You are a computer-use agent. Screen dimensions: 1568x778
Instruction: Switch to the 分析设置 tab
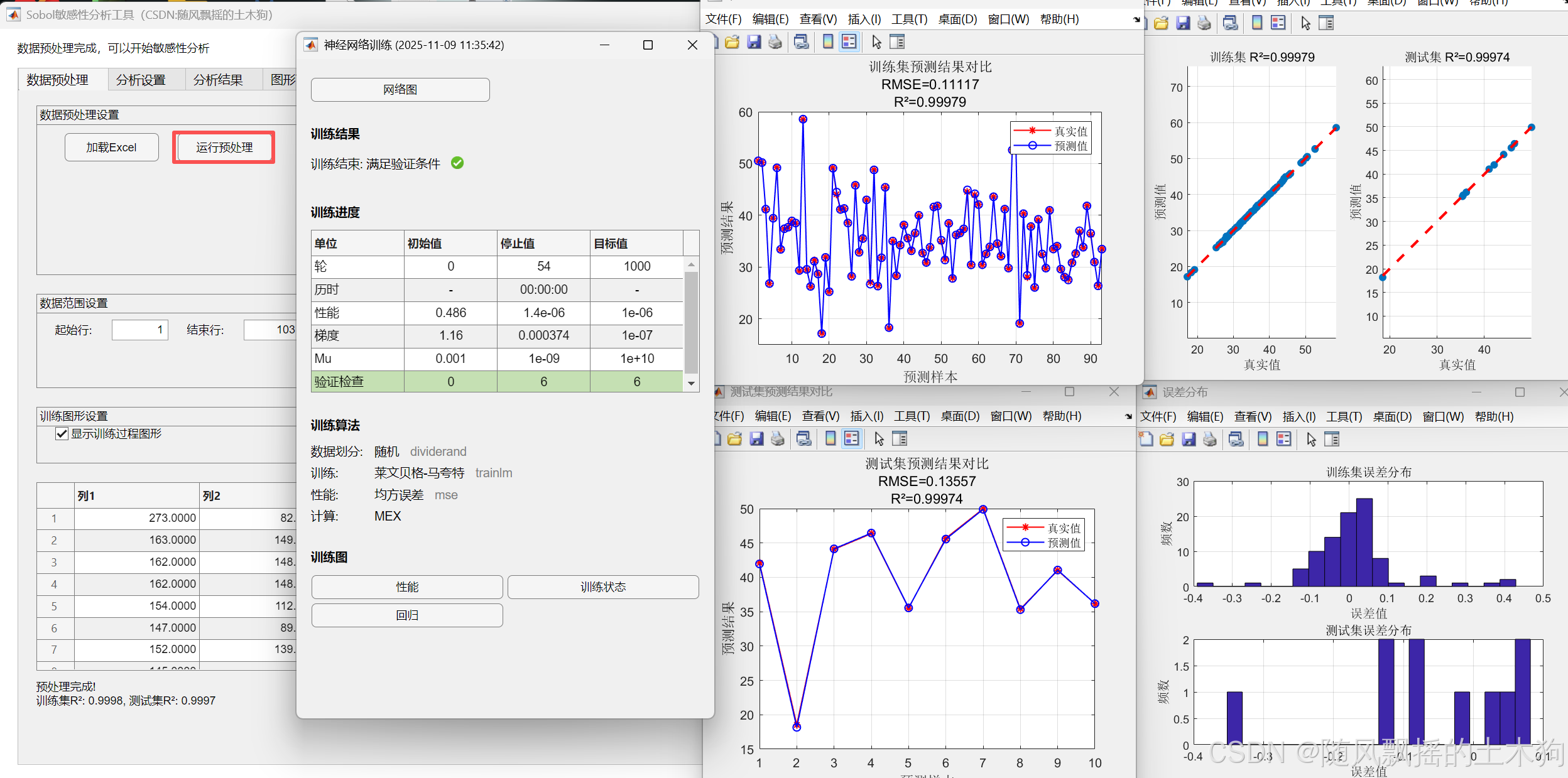pyautogui.click(x=141, y=80)
